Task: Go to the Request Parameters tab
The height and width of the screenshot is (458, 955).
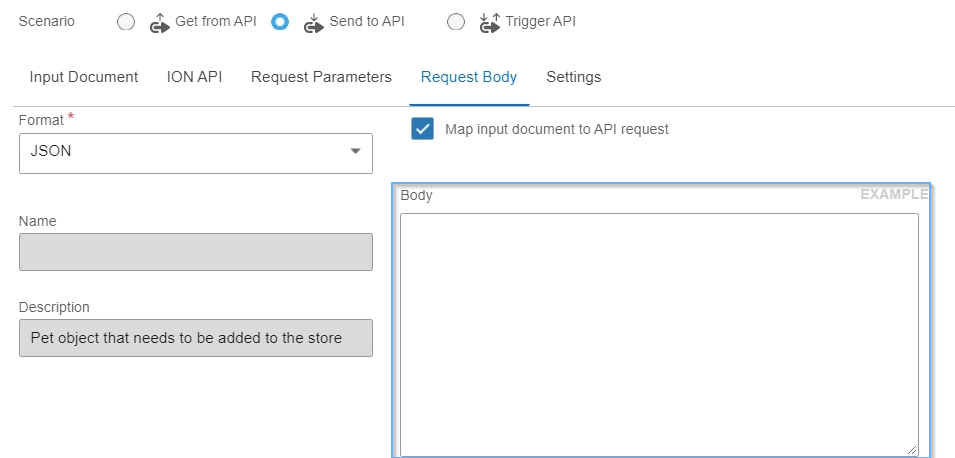Action: tap(321, 77)
